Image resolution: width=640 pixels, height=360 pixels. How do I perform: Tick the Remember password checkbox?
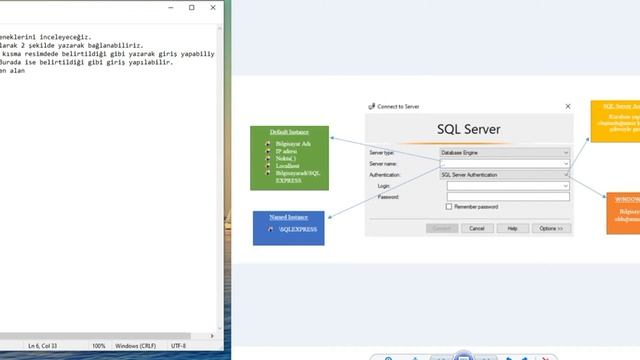point(449,207)
